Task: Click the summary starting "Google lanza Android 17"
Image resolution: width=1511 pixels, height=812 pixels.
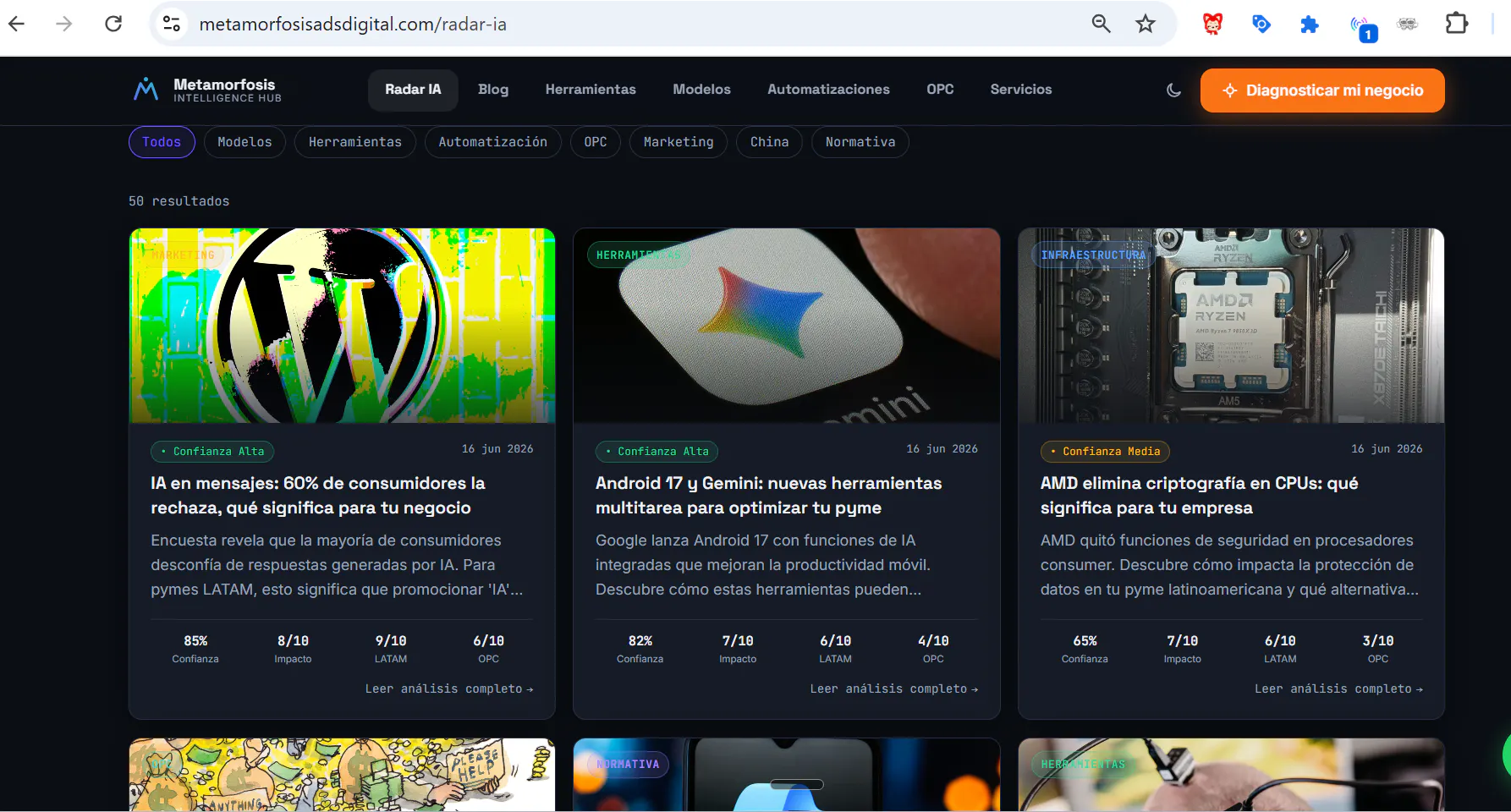Action: pos(763,565)
